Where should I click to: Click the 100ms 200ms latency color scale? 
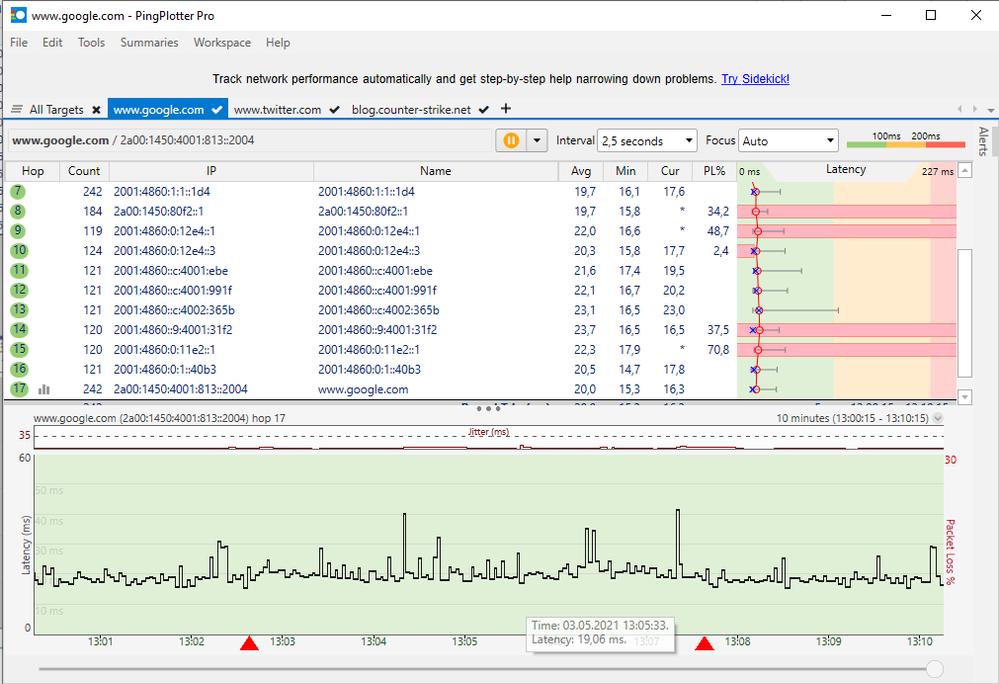[x=906, y=140]
